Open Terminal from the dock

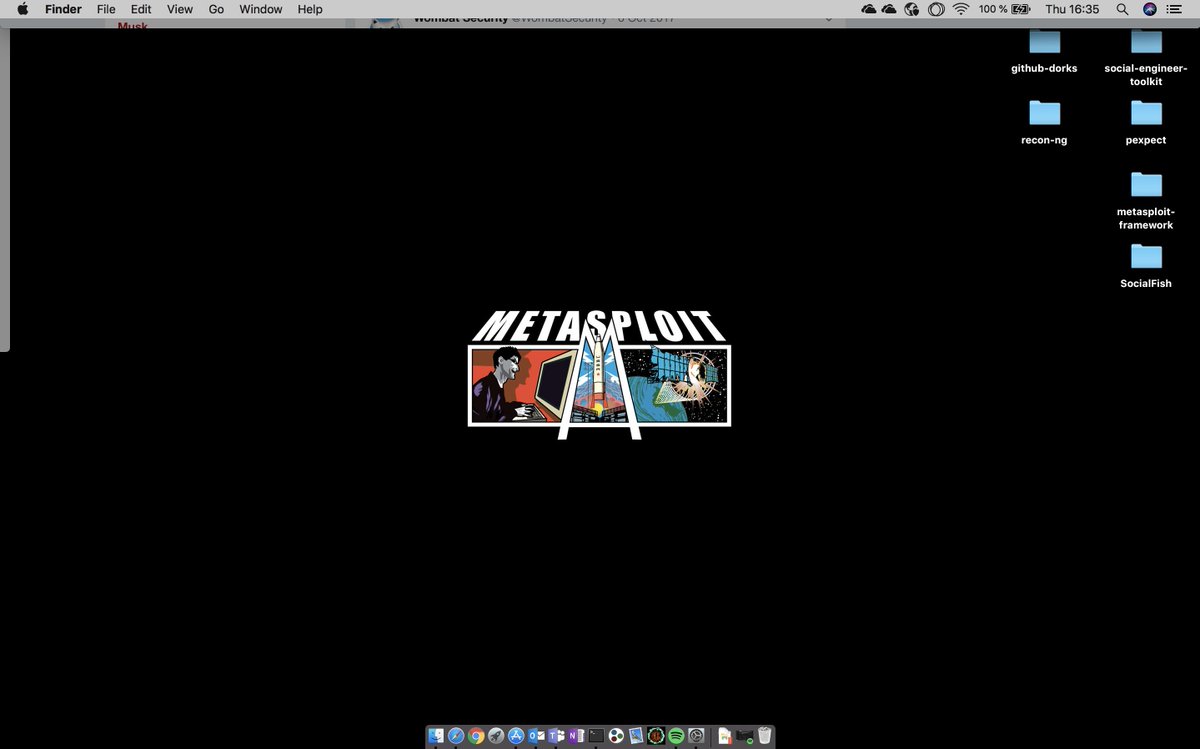(596, 736)
